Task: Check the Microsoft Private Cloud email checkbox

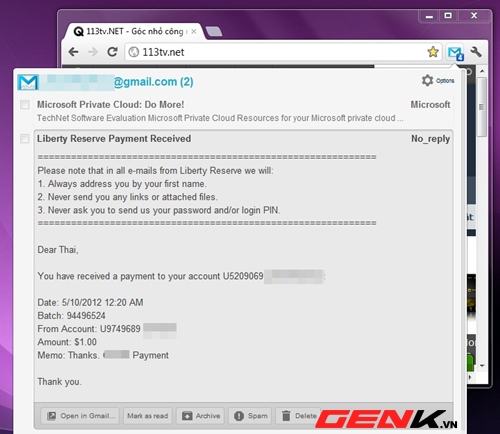Action: point(25,105)
